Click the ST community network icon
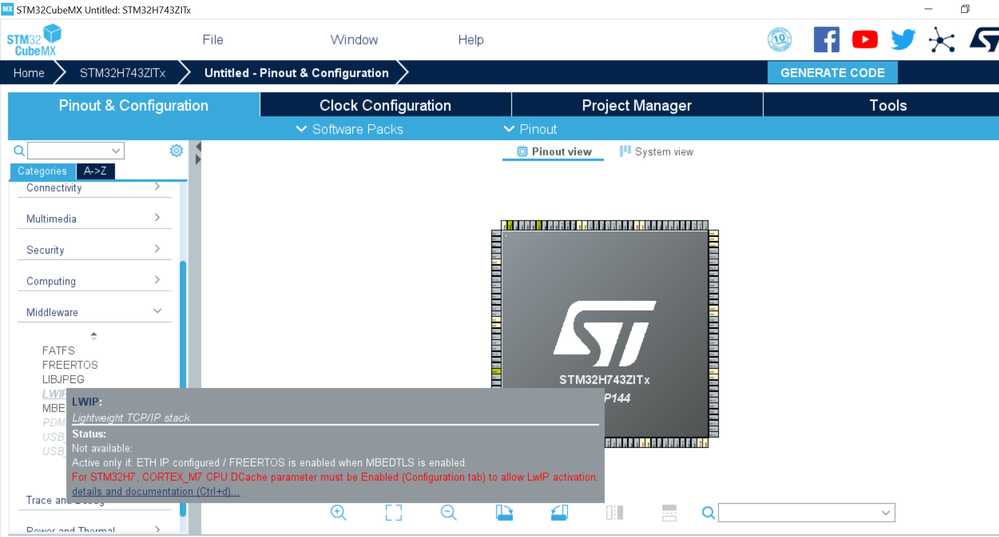Image resolution: width=999 pixels, height=537 pixels. pos(942,39)
